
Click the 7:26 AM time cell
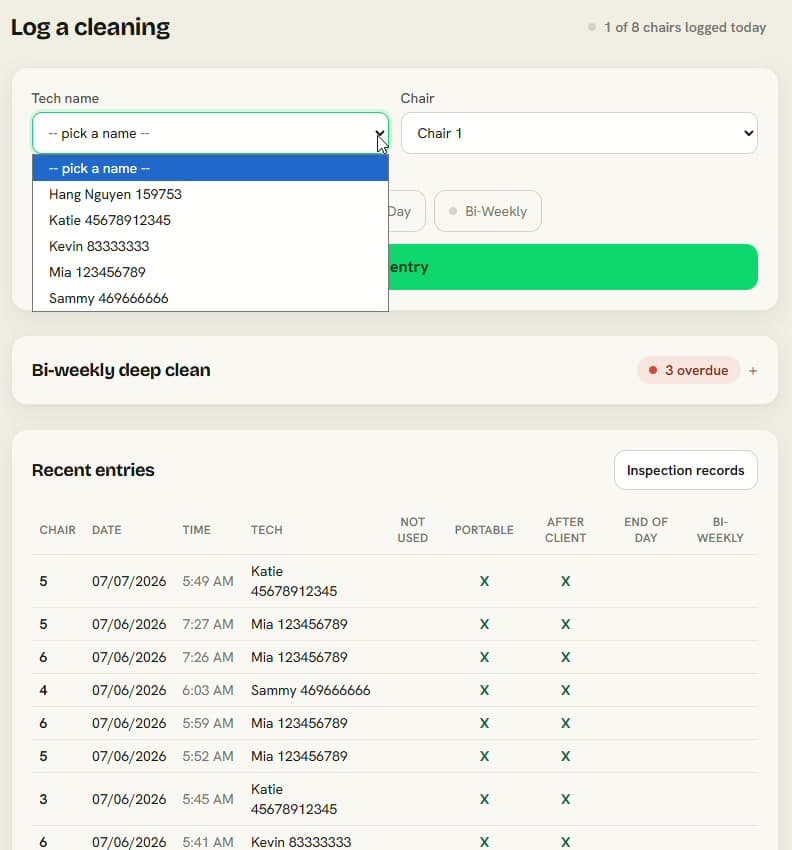[x=208, y=658]
